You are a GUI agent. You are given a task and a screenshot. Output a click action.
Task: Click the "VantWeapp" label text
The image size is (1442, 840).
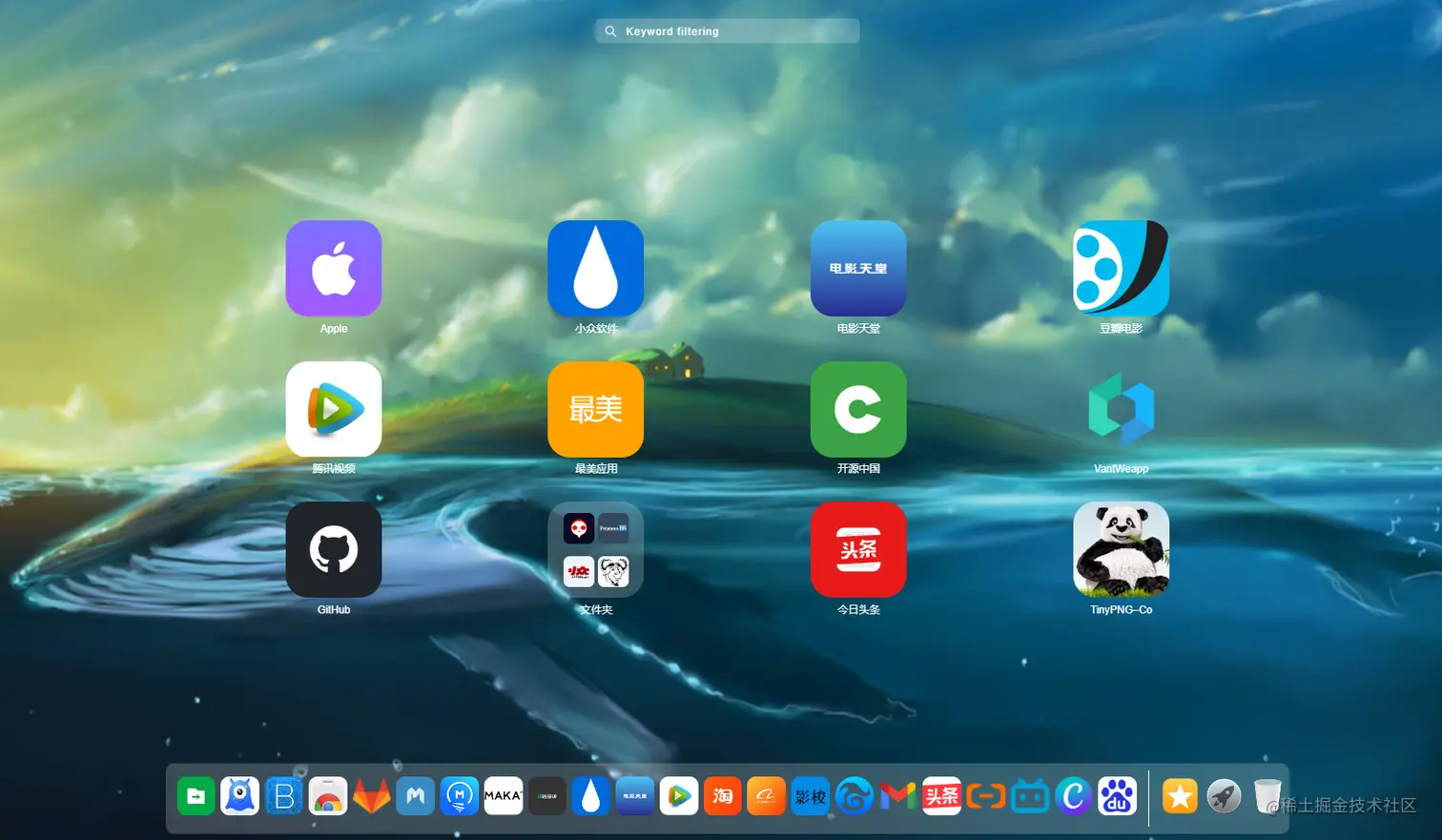1122,468
